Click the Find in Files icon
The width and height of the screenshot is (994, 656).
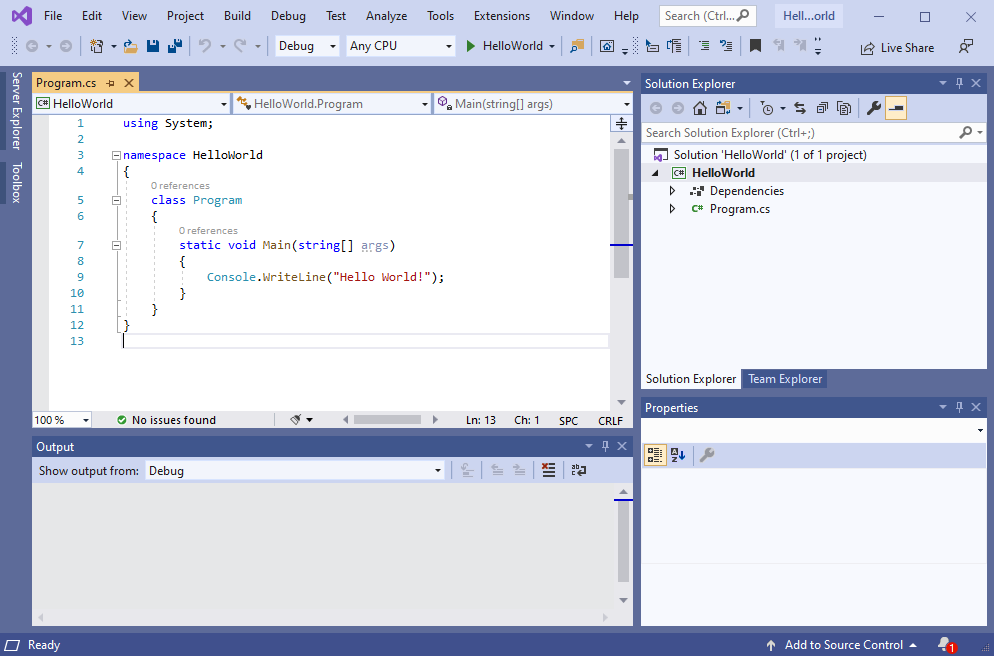click(577, 46)
